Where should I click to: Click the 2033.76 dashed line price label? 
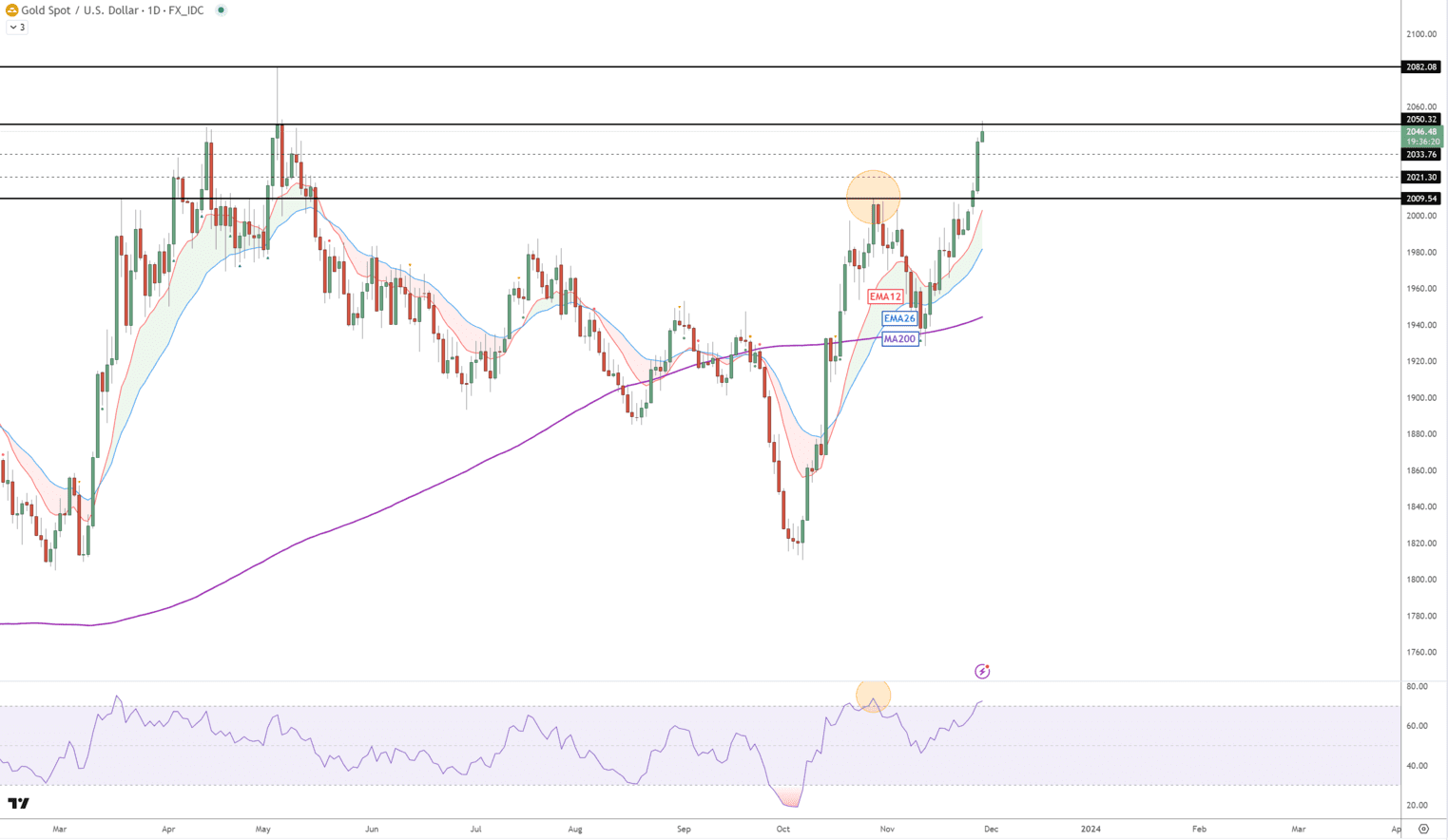[x=1421, y=155]
